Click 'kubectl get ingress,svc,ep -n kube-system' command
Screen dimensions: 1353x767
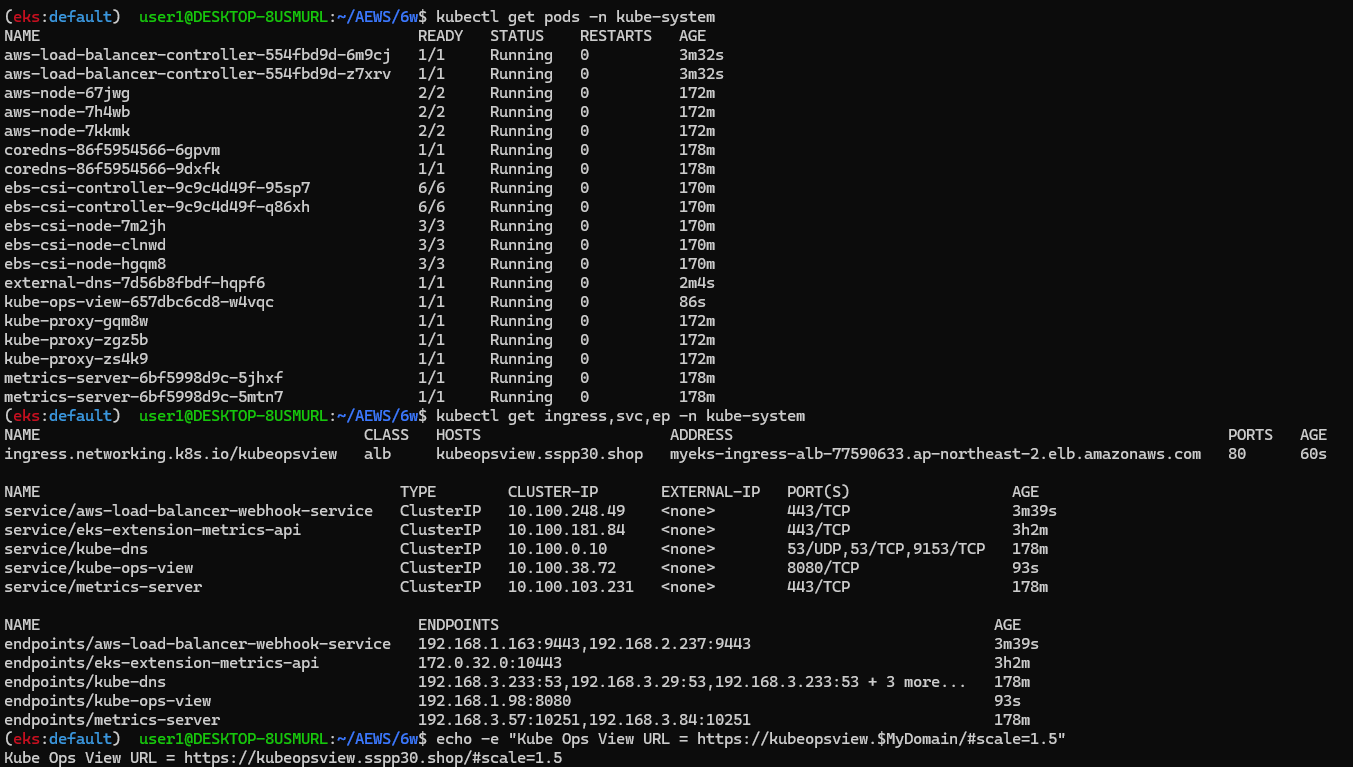[621, 415]
